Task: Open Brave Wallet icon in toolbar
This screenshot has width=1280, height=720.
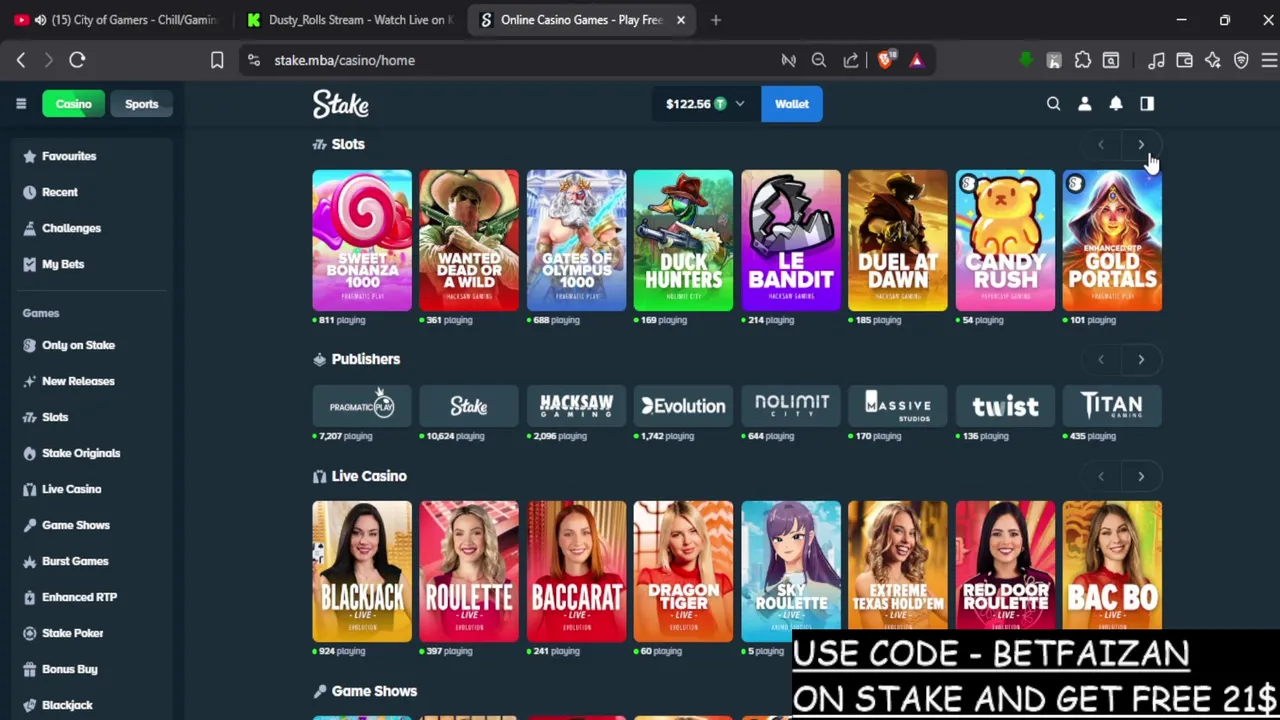Action: coord(1185,60)
